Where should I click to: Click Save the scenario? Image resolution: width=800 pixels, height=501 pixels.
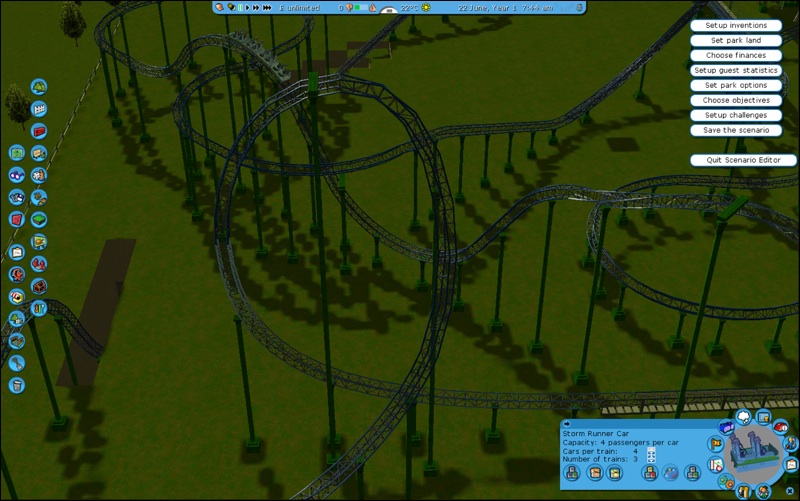click(x=736, y=130)
